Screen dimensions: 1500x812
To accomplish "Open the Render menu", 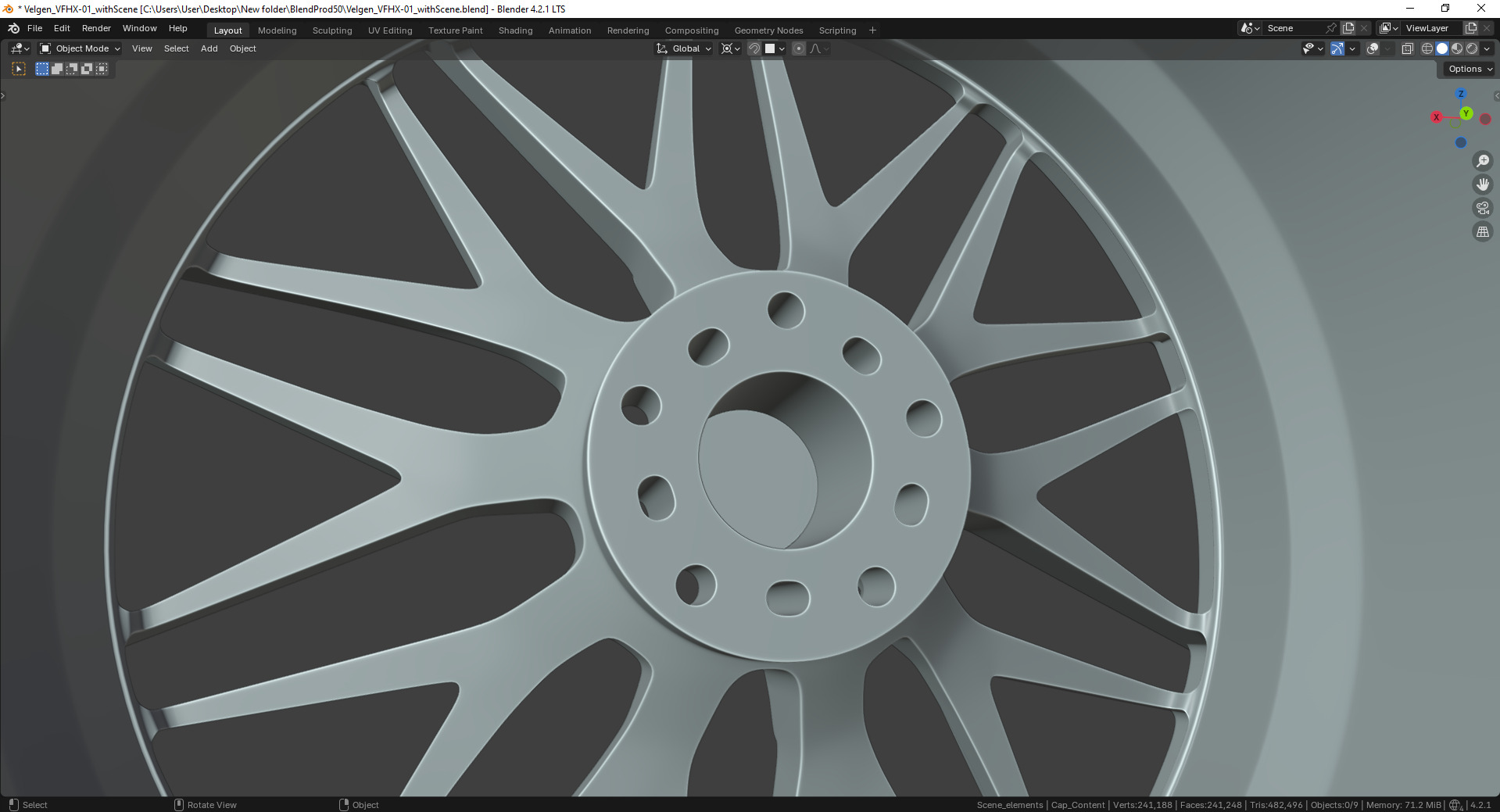I will 96,28.
